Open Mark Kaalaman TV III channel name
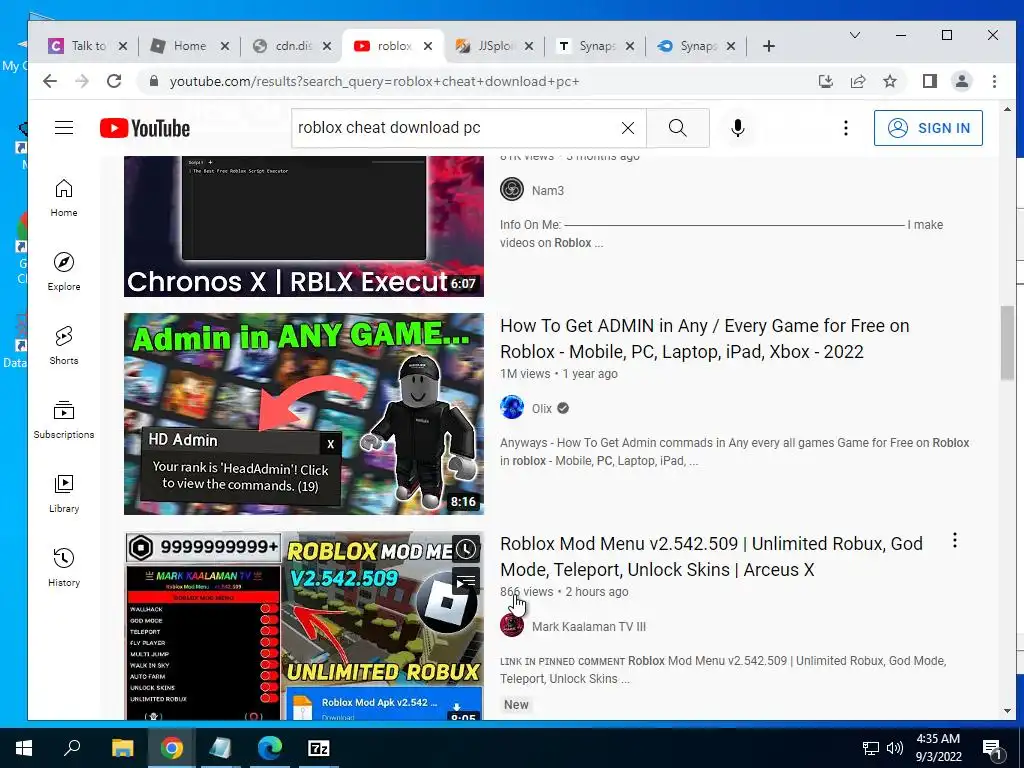Viewport: 1024px width, 768px height. [x=588, y=627]
